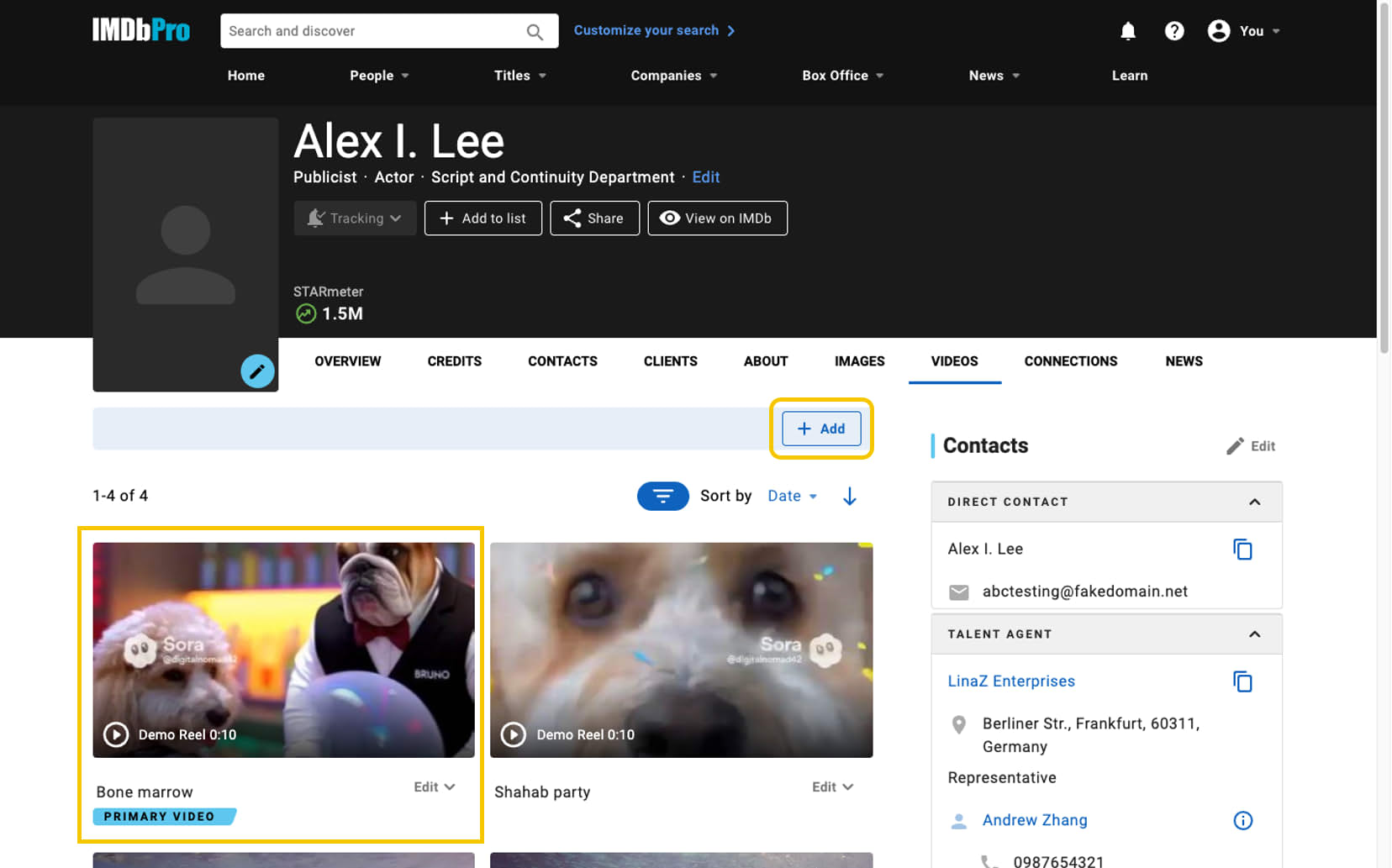Click Customize your search link

pos(655,30)
